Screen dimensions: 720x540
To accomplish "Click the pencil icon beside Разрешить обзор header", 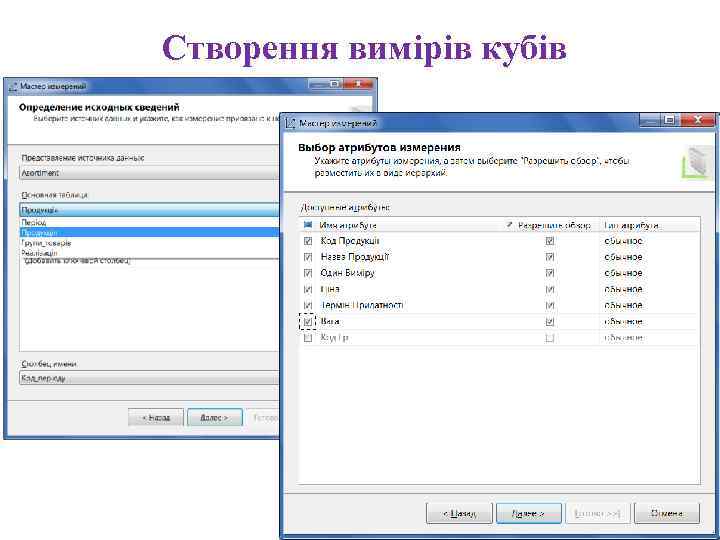I will pyautogui.click(x=509, y=225).
